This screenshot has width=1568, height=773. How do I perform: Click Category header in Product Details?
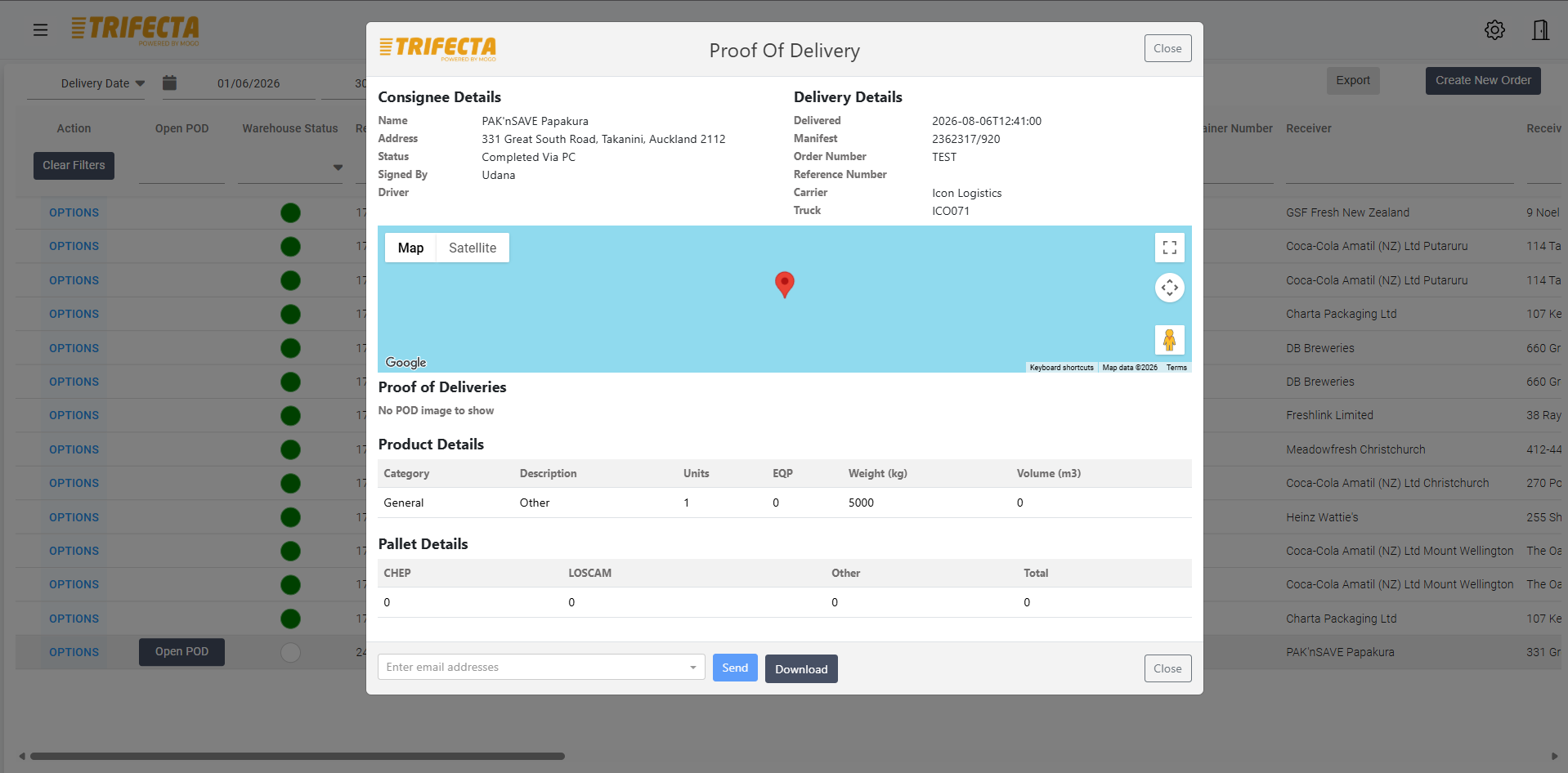click(x=406, y=473)
